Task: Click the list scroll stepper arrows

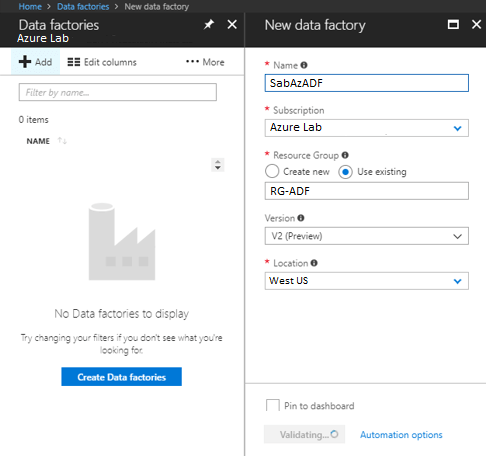Action: (218, 165)
